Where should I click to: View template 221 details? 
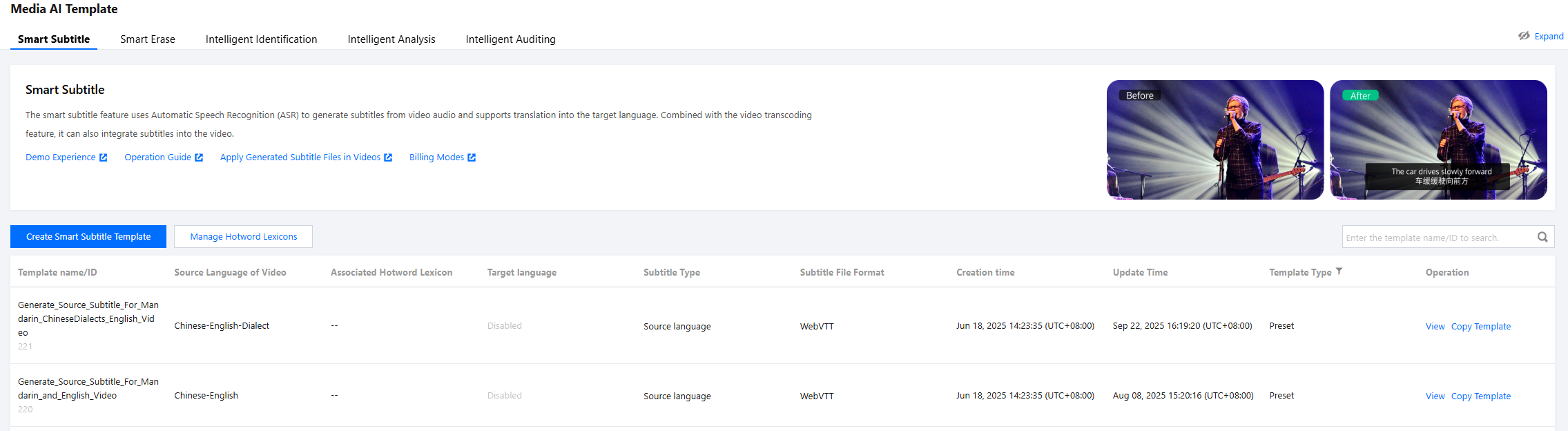click(x=1435, y=327)
